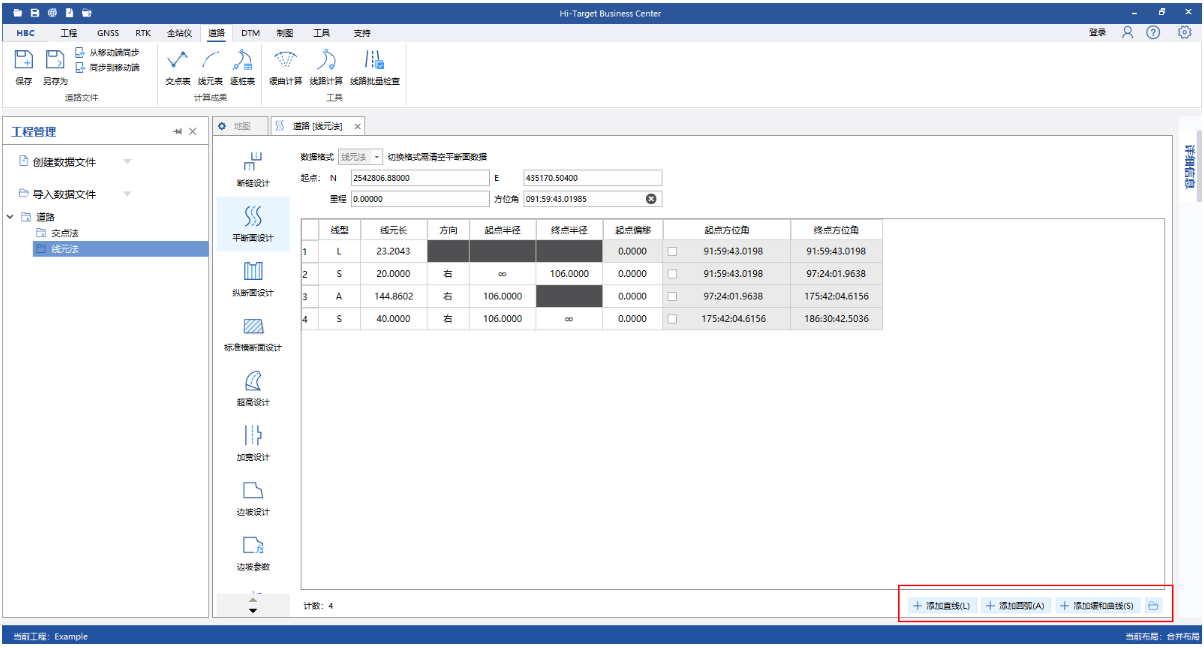This screenshot has width=1204, height=648.
Task: Open the 交点表 intersection table tool
Action: click(177, 66)
